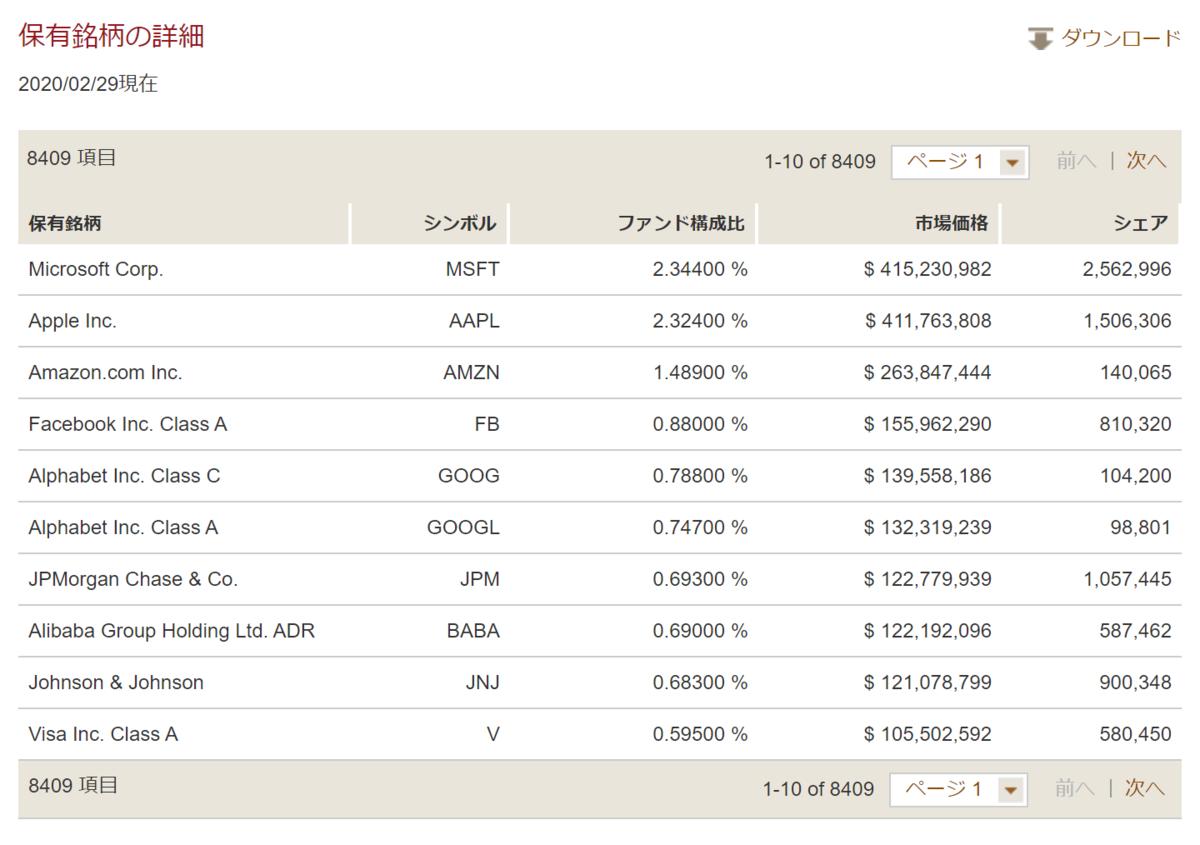Click the 0.88000 % fund weight
This screenshot has height=845, width=1200.
700,424
